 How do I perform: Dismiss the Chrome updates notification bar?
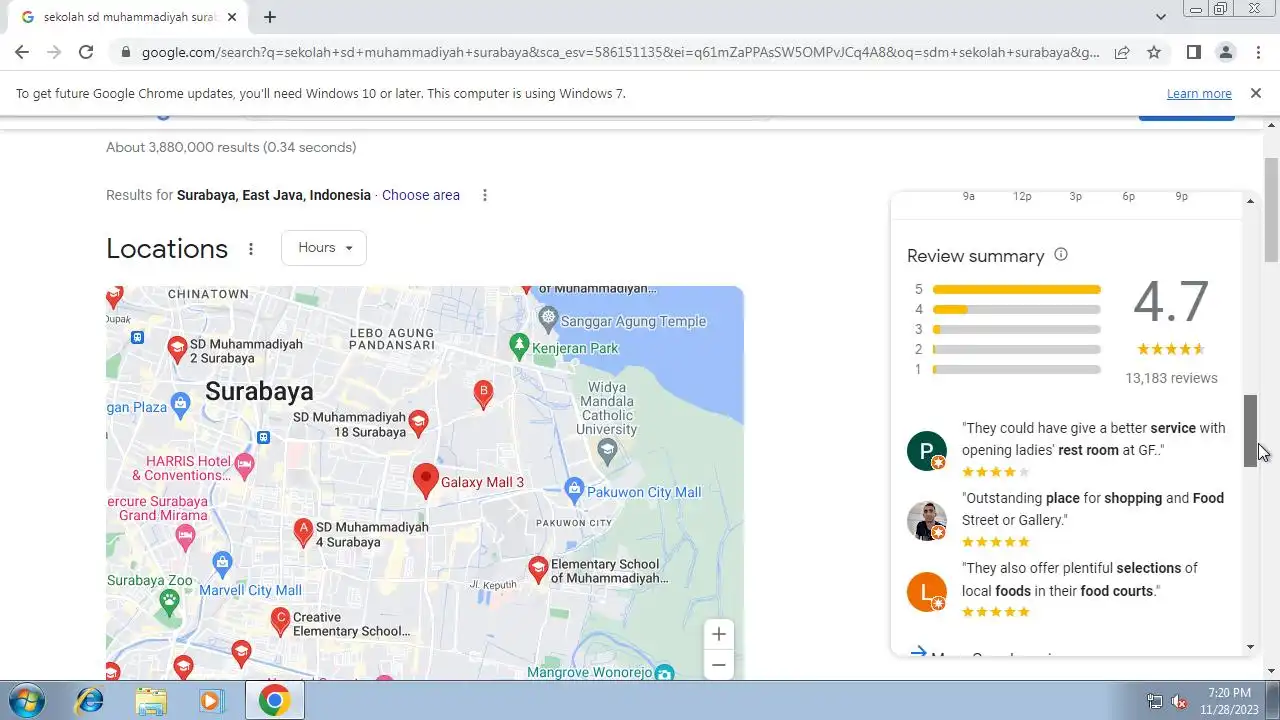(1256, 93)
